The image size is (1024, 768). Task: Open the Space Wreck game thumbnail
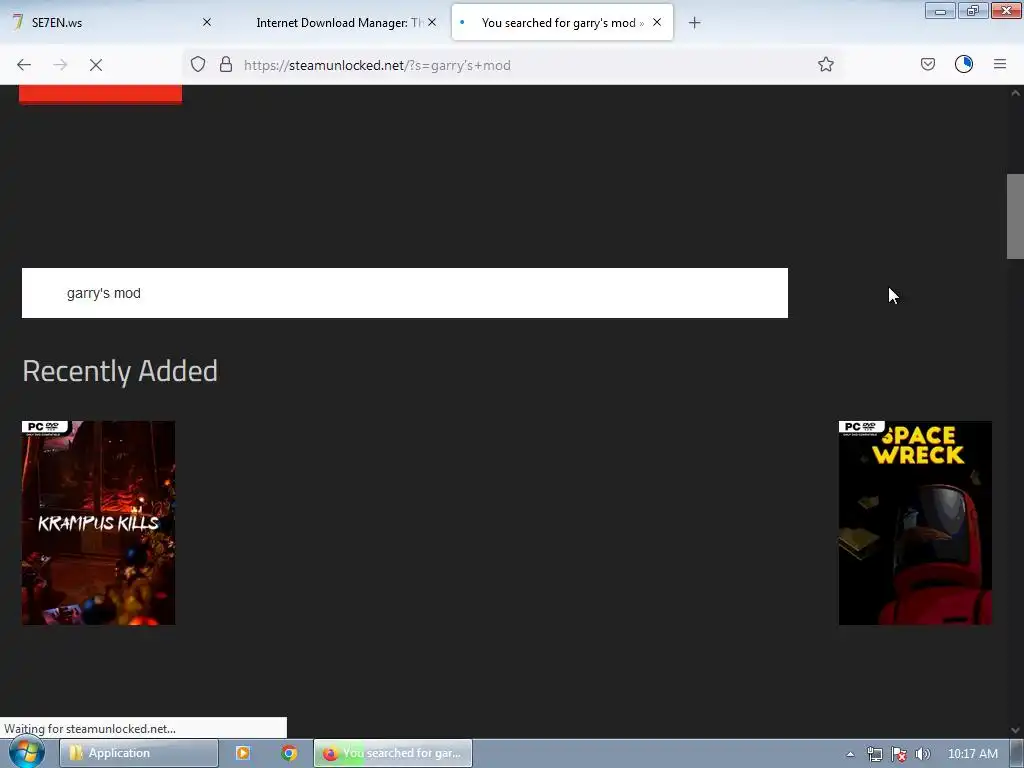coord(915,523)
